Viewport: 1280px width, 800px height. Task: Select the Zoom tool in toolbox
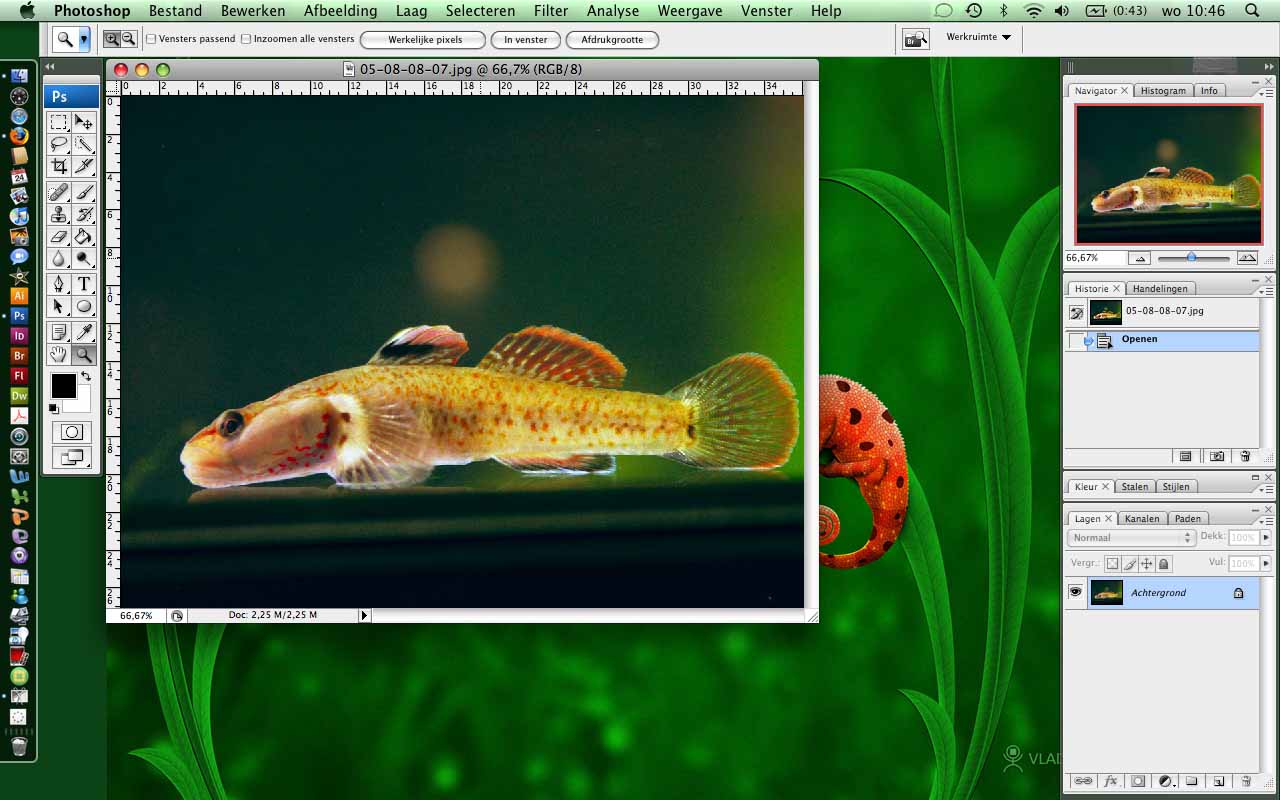84,354
